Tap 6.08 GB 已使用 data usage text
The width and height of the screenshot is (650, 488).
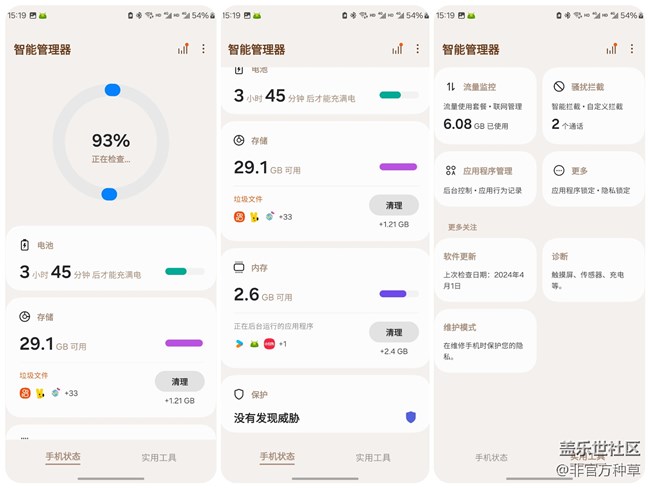point(478,125)
